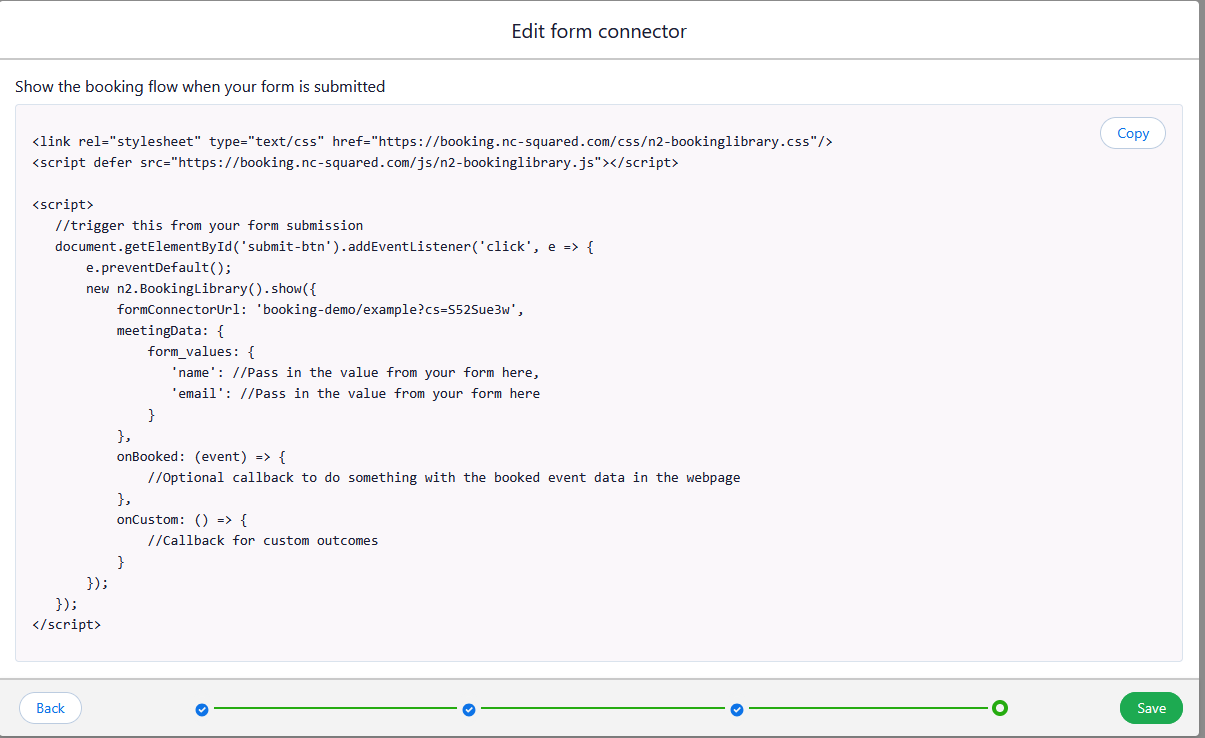1205x738 pixels.
Task: Click the stylesheet link tag line
Action: 432,141
